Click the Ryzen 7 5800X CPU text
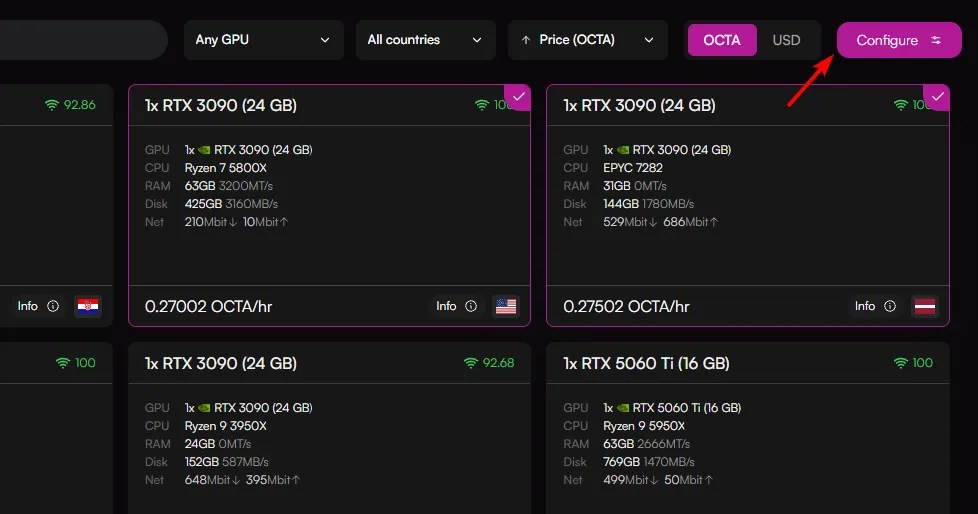Viewport: 978px width, 514px height. click(x=226, y=168)
